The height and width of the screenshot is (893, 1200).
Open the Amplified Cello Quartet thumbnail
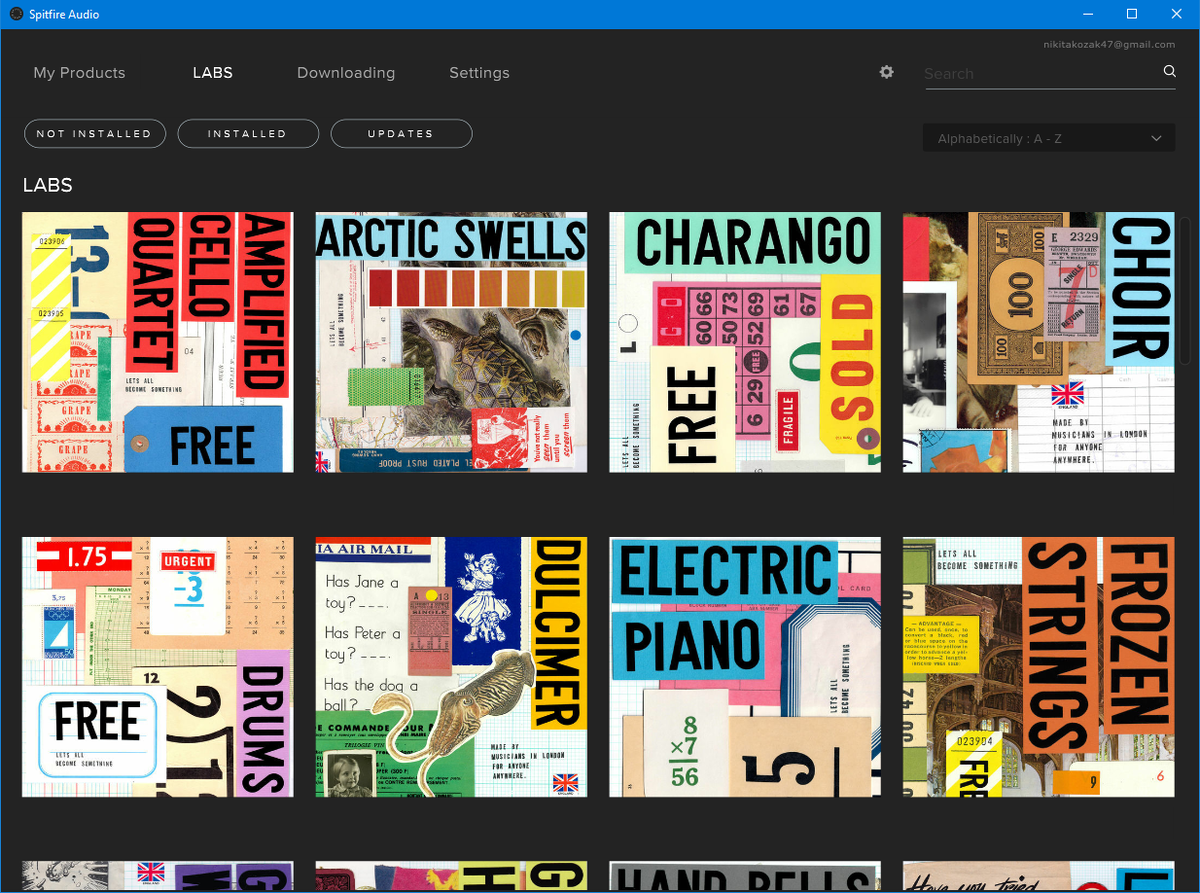point(158,342)
